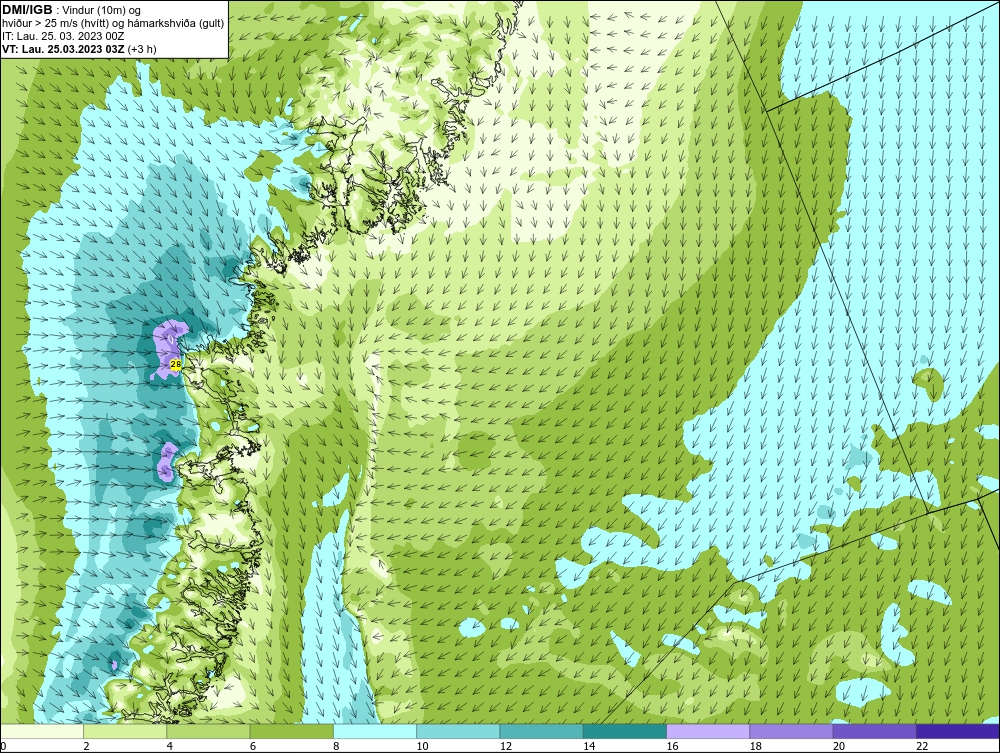
Task: Click the scale label '10'
Action: (422, 747)
